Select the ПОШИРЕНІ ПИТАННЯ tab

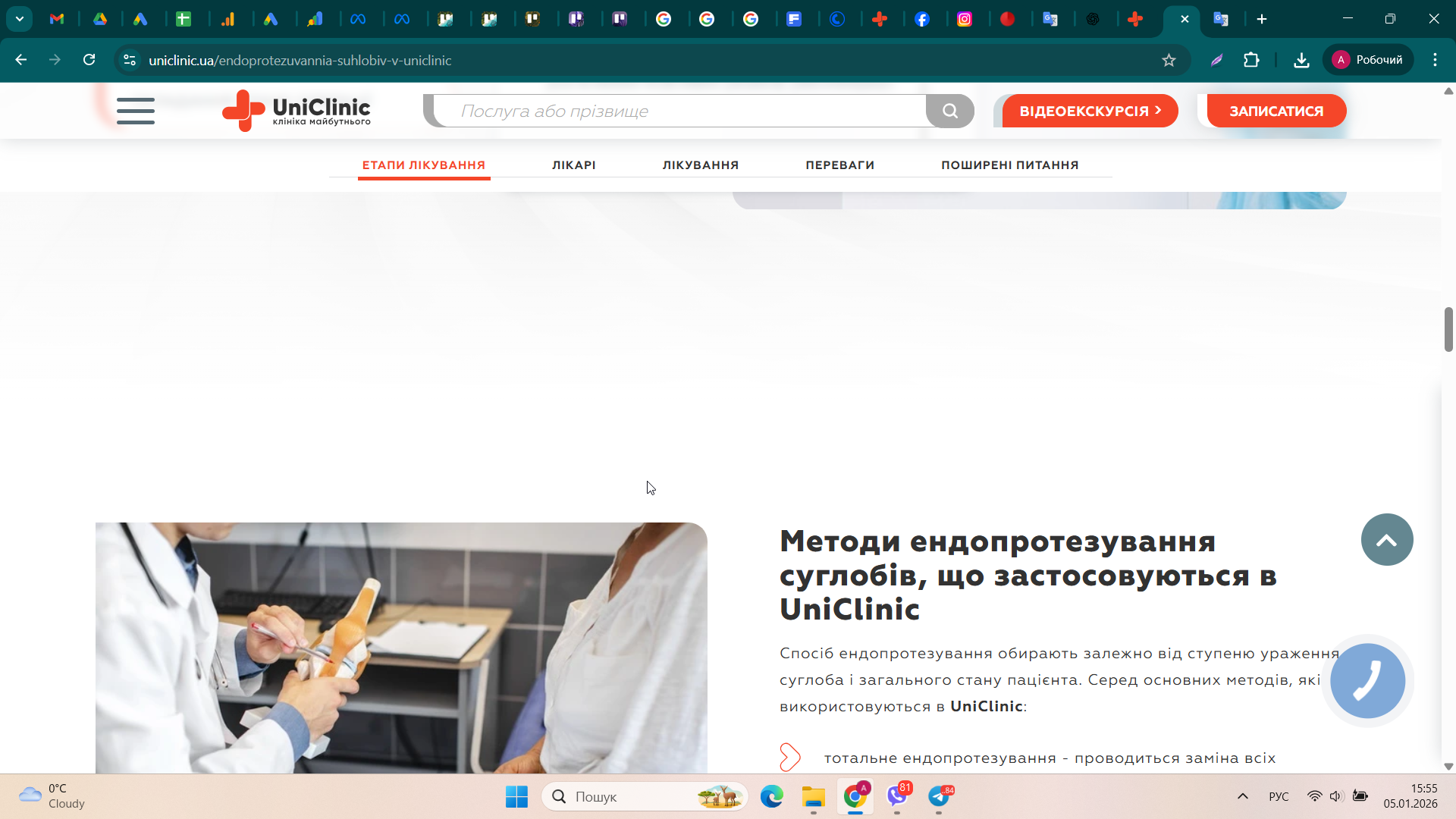pyautogui.click(x=1009, y=165)
